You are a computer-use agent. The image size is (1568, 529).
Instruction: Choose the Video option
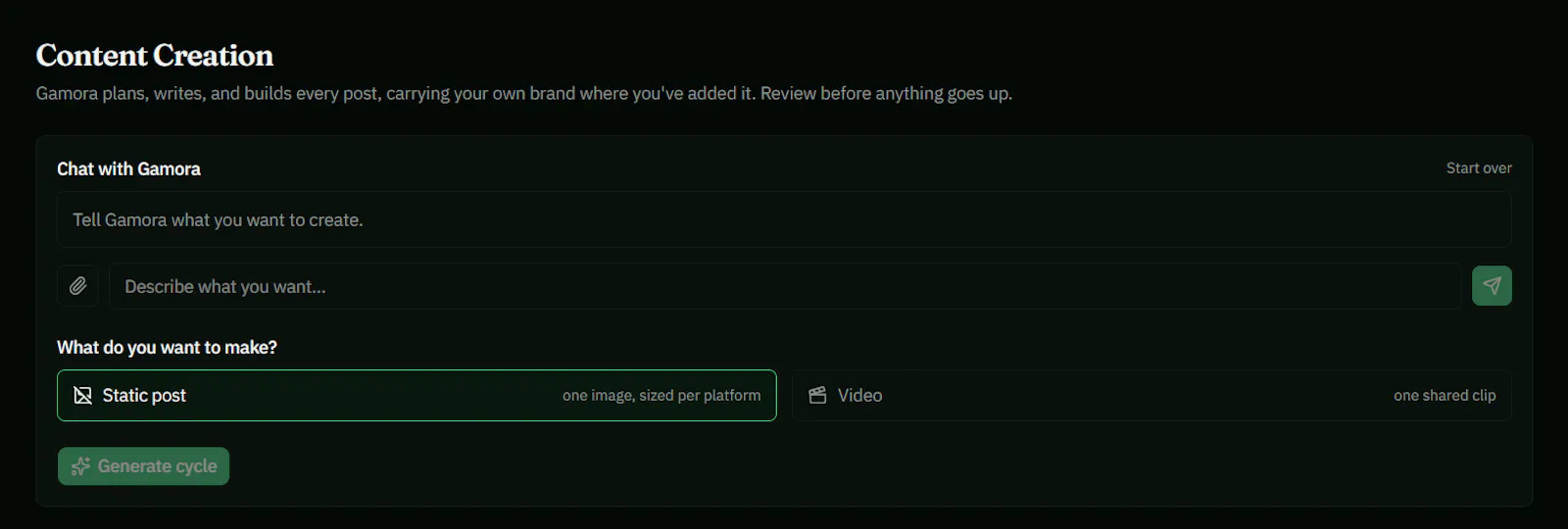click(1151, 396)
